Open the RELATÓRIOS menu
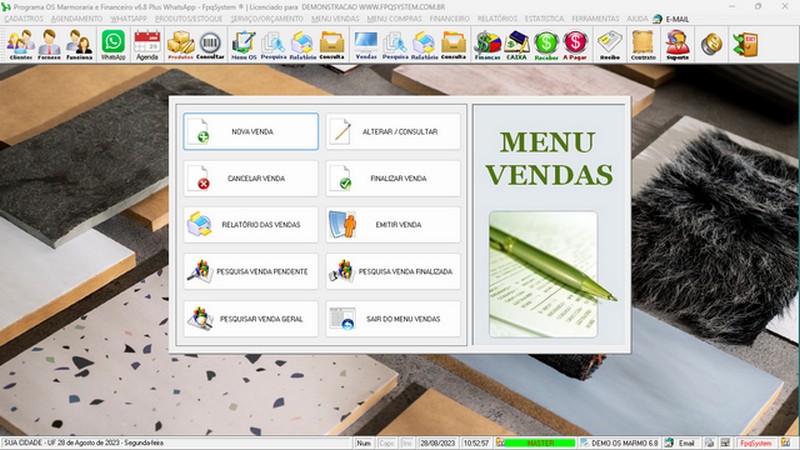Screen dimensions: 800x450 point(497,19)
